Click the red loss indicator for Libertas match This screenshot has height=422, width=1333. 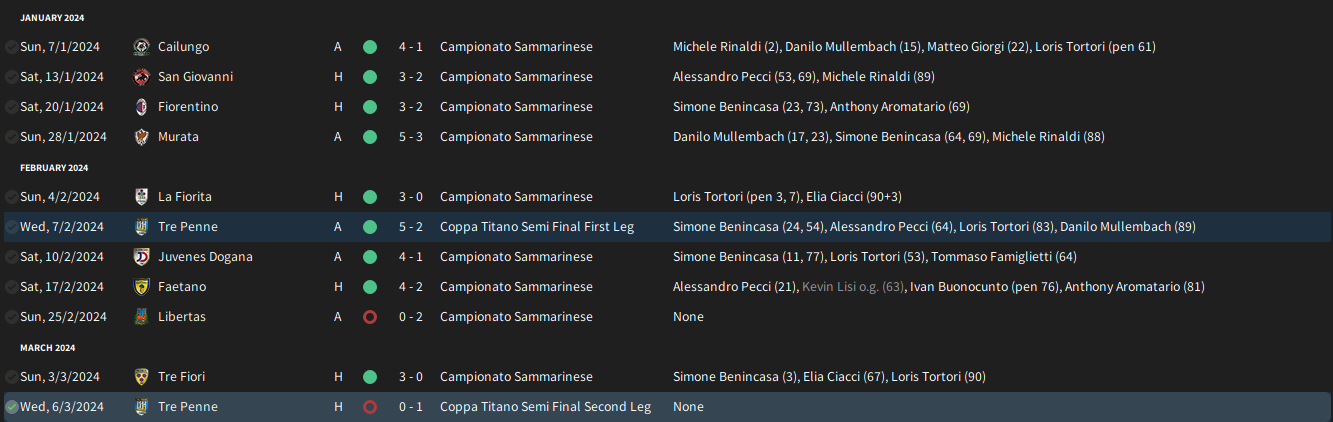pos(370,317)
